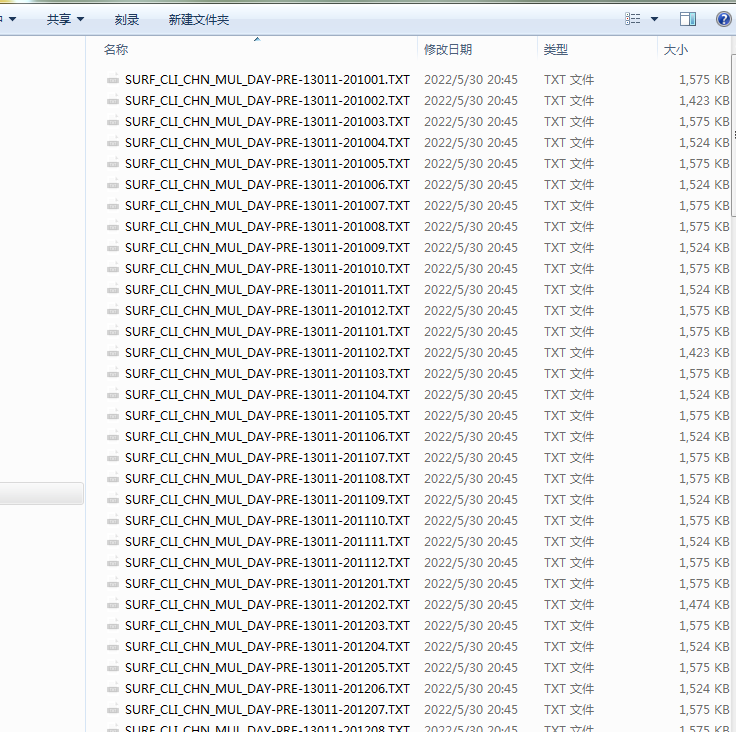Select file icon for PRE-13011-201108.TXT
The image size is (736, 732).
tap(113, 478)
